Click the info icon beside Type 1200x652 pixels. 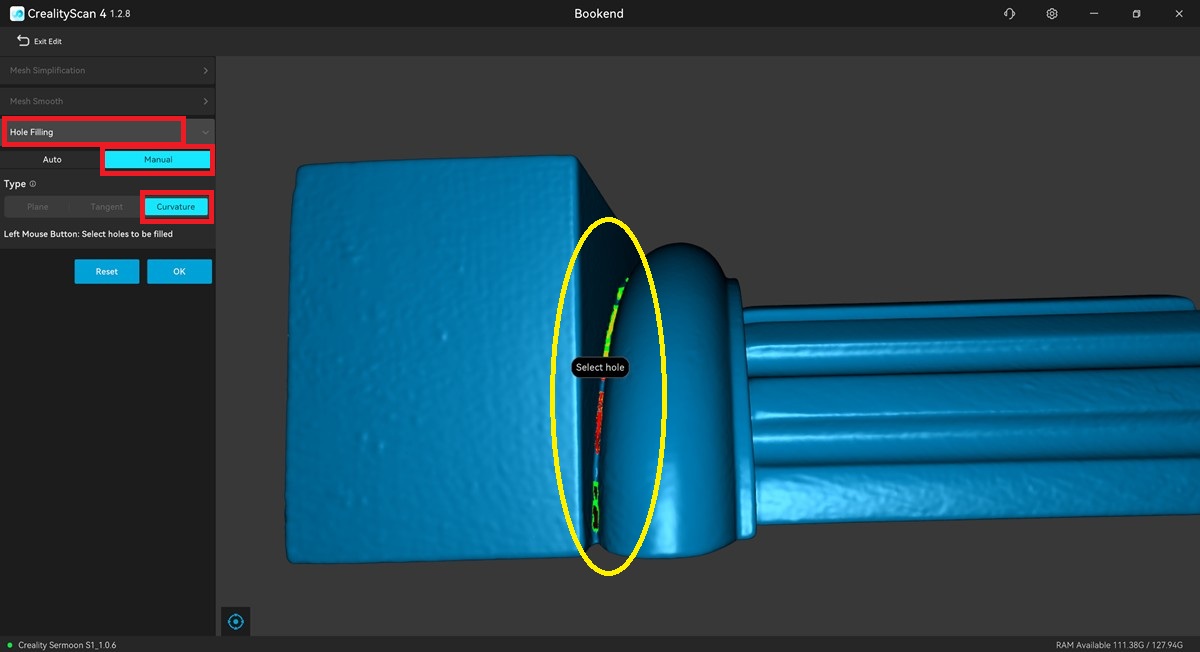(33, 184)
